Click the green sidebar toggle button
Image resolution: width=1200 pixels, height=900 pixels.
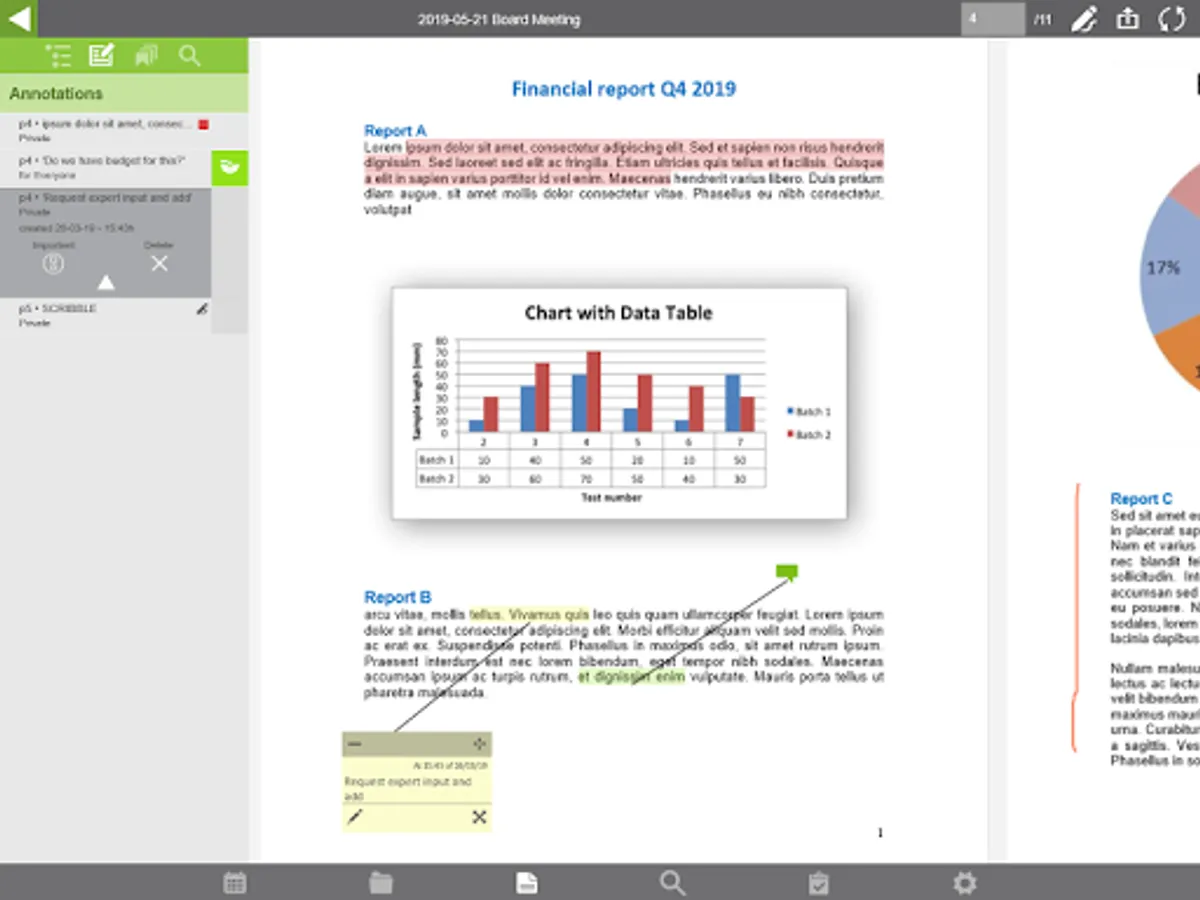point(229,168)
